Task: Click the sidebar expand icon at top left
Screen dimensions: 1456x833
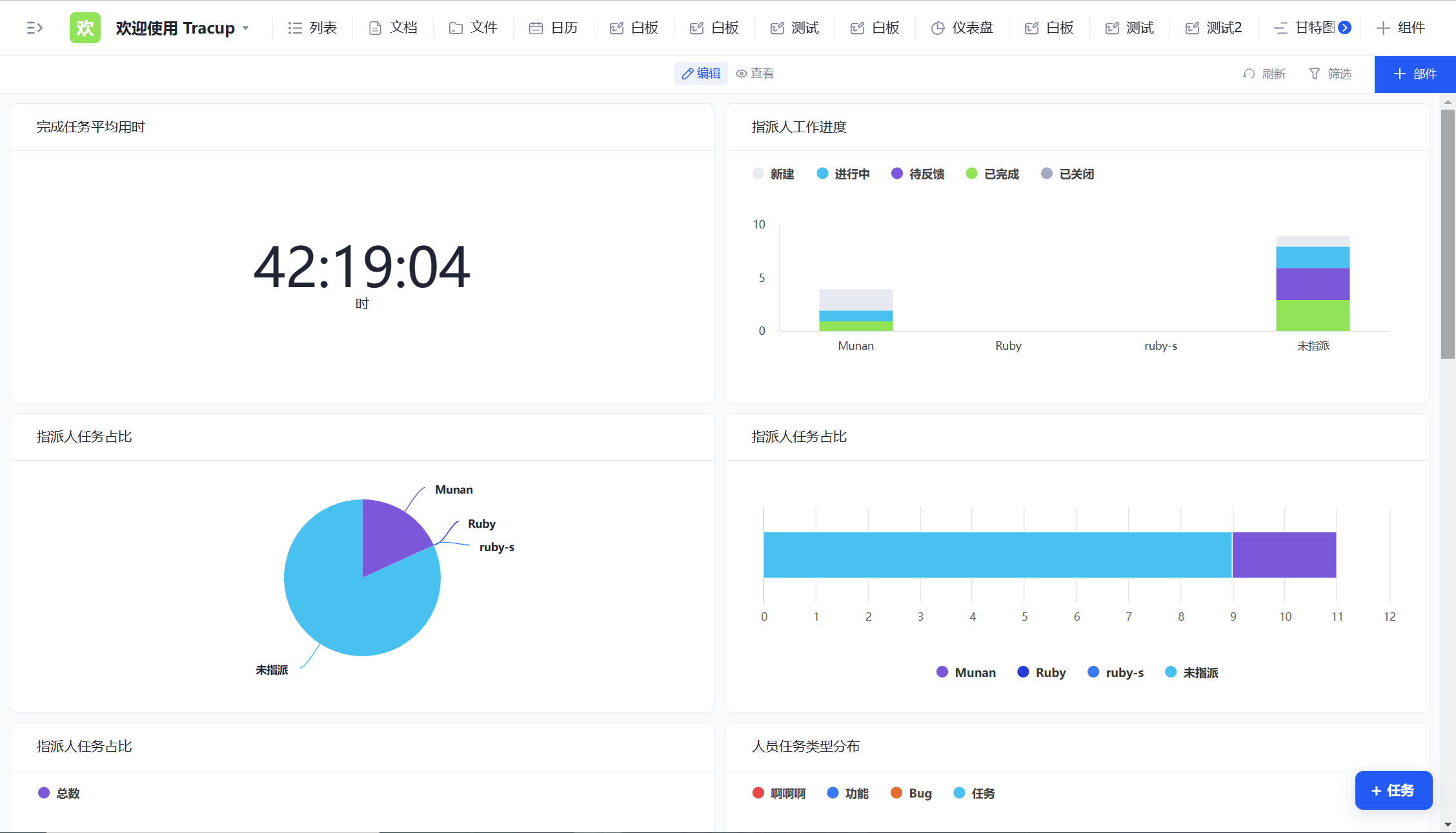Action: coord(34,28)
